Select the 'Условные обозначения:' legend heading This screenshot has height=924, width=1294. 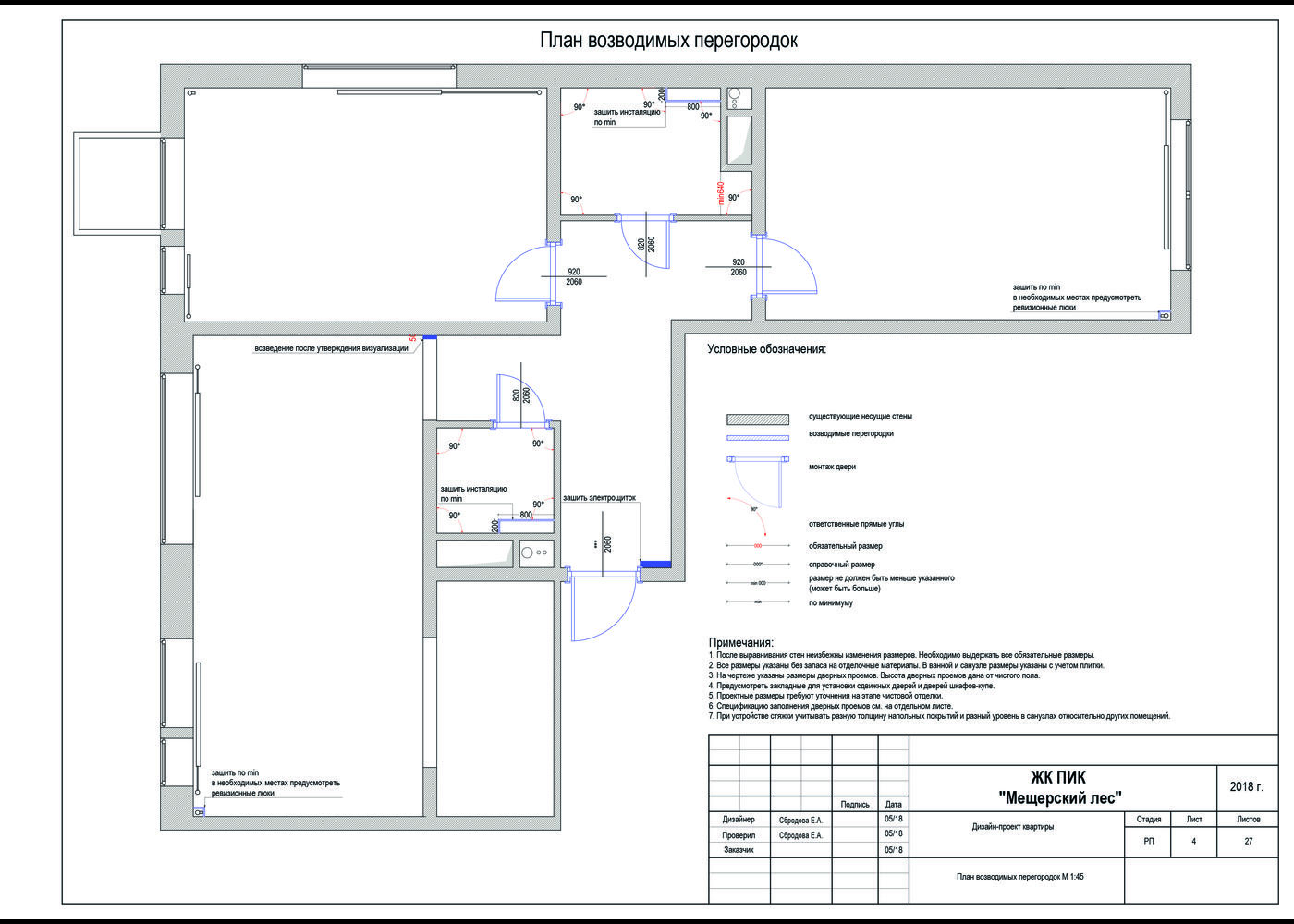click(x=766, y=349)
